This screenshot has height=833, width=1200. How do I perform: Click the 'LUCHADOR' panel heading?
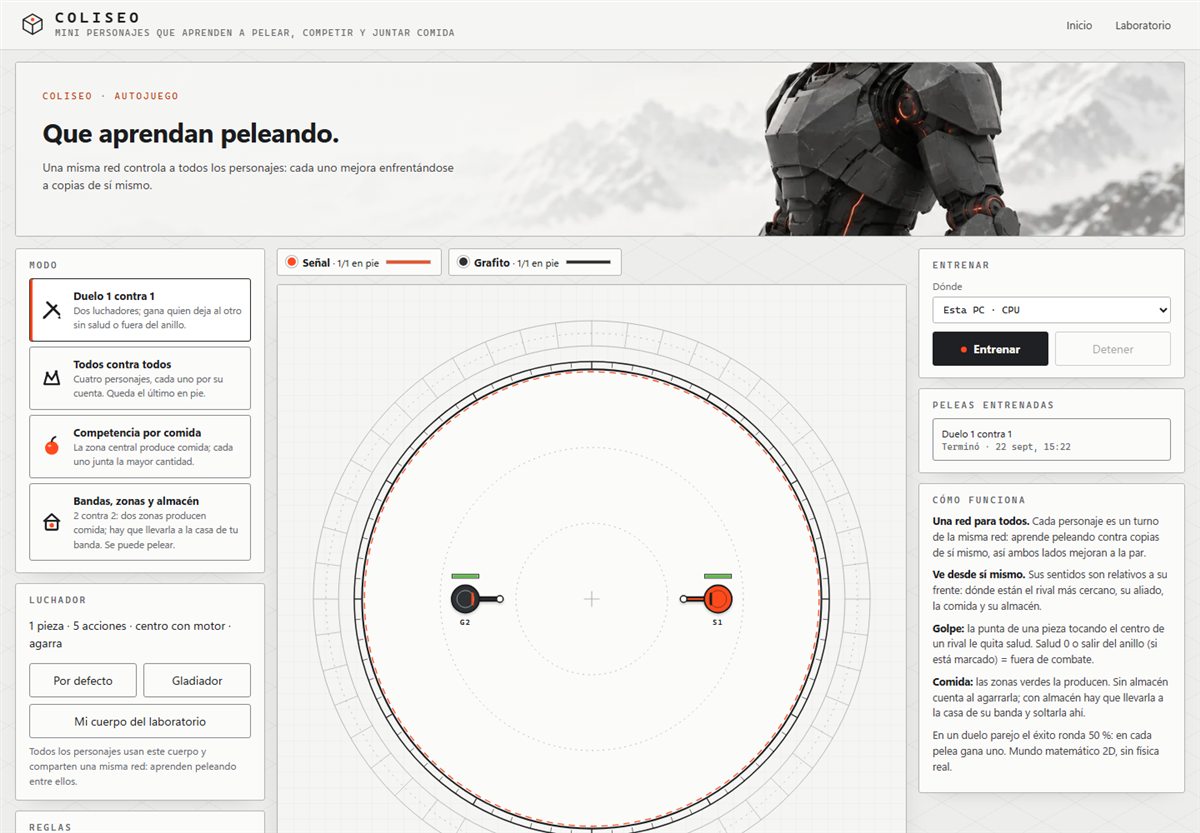57,600
